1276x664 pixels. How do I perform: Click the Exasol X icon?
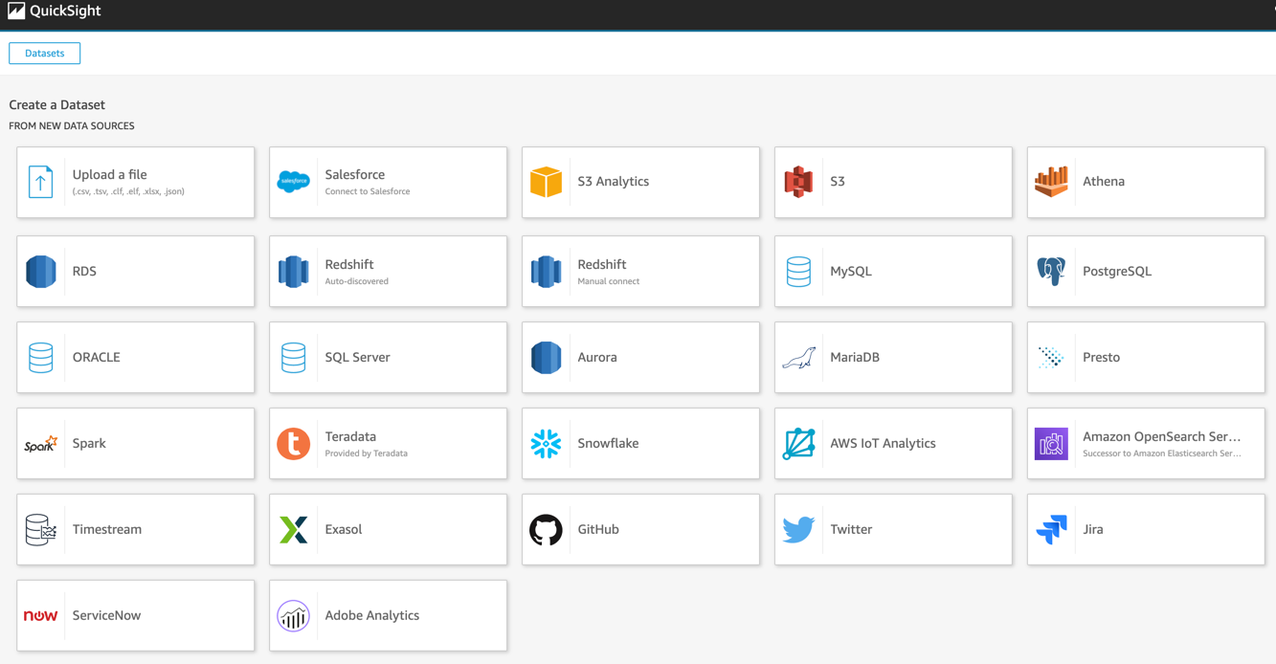293,530
